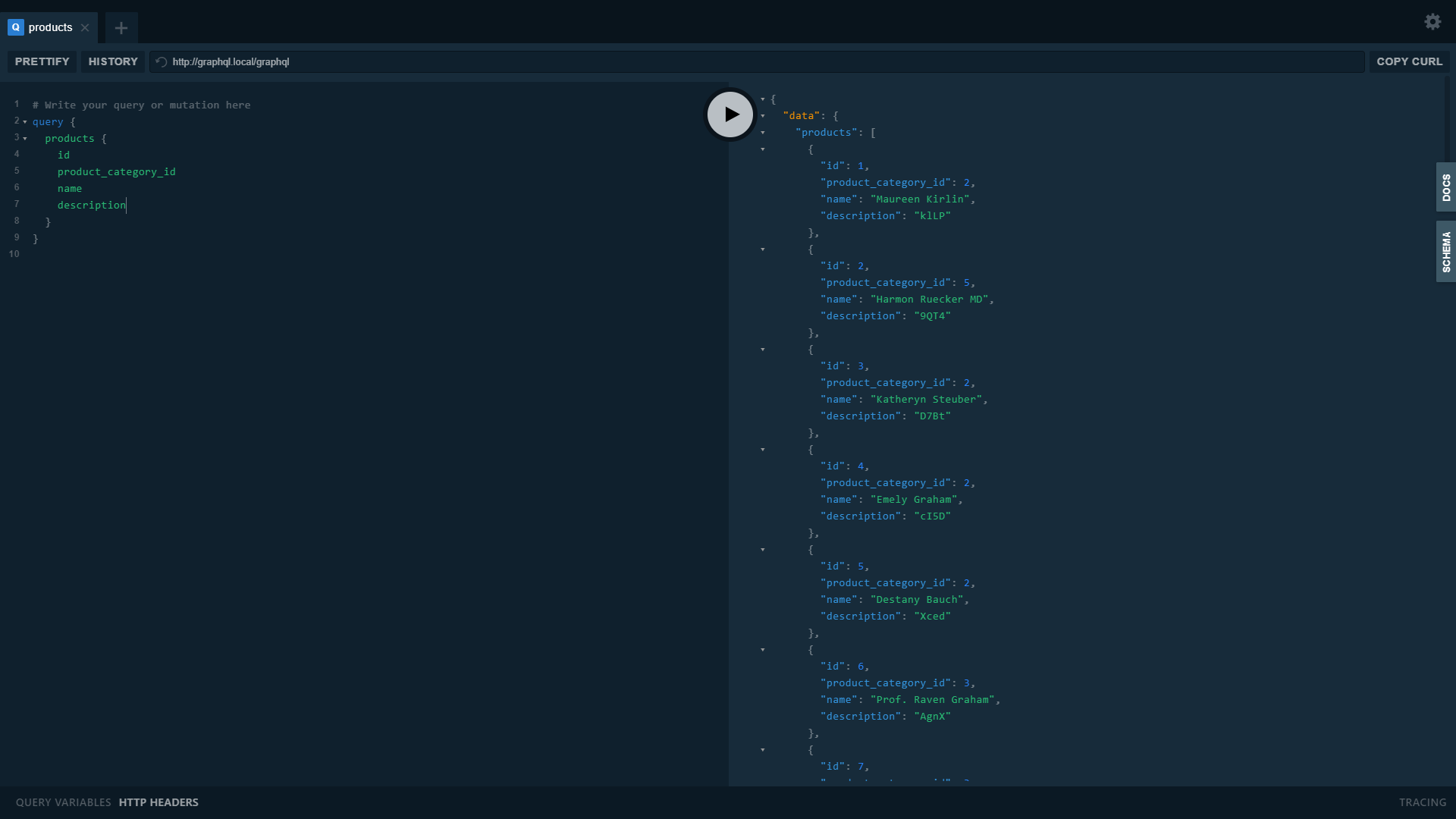Image resolution: width=1456 pixels, height=819 pixels.
Task: Open the TRACING panel
Action: pos(1423,802)
